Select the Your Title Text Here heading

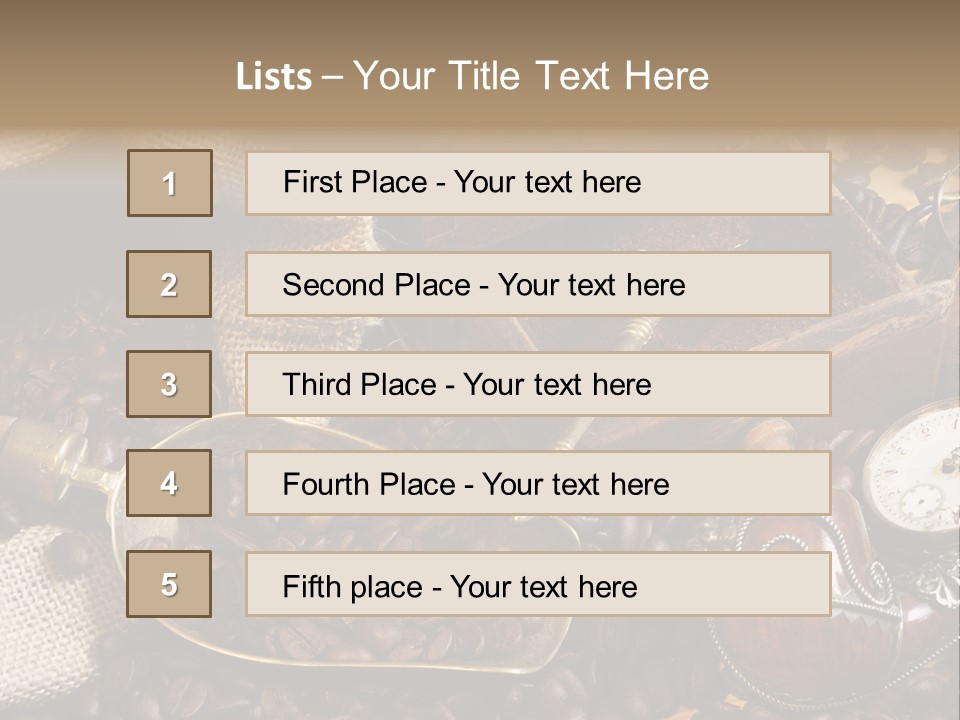[x=530, y=76]
